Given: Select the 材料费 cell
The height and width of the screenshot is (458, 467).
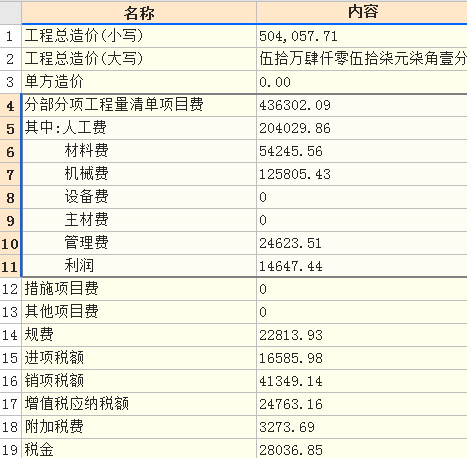Looking at the screenshot, I should [139, 151].
